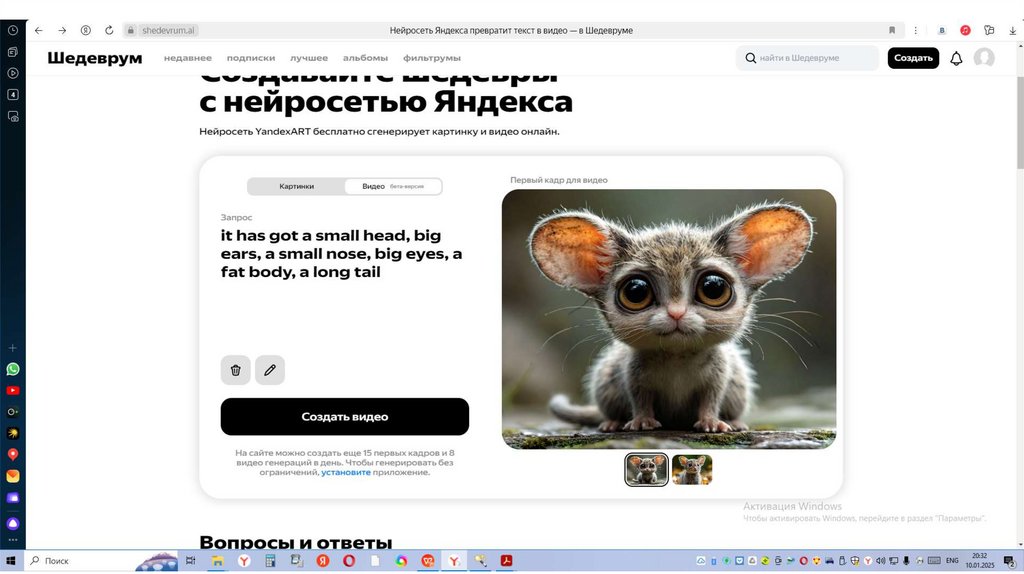Open the фильтрумы section

432,58
